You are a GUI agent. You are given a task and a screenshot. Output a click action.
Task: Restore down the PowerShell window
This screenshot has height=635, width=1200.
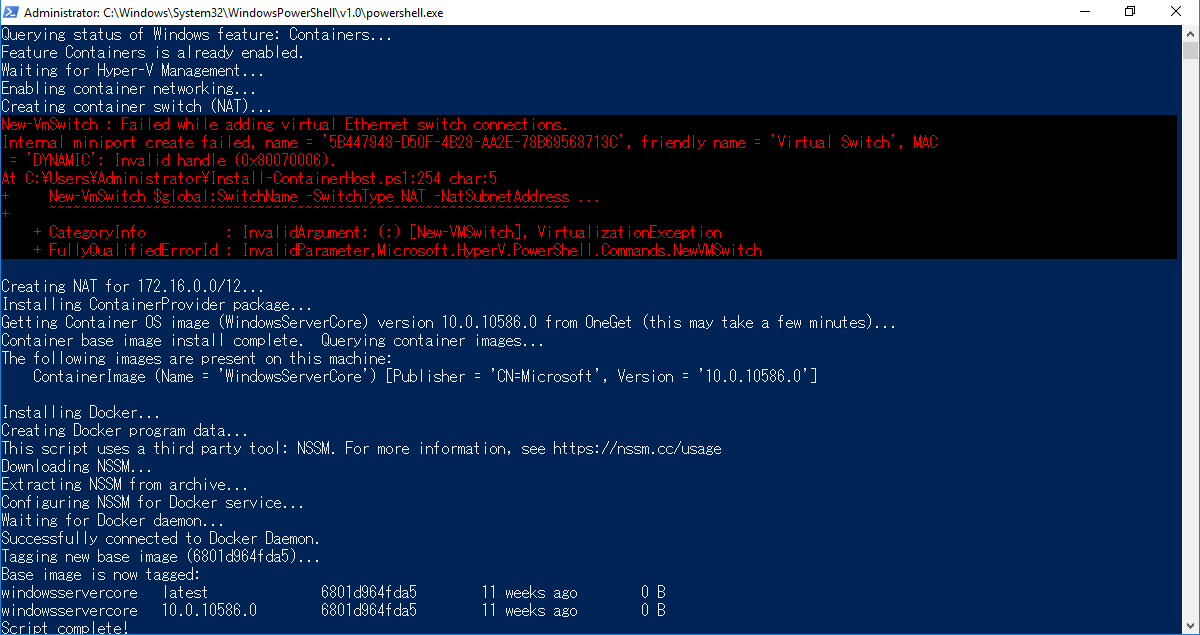[x=1131, y=12]
